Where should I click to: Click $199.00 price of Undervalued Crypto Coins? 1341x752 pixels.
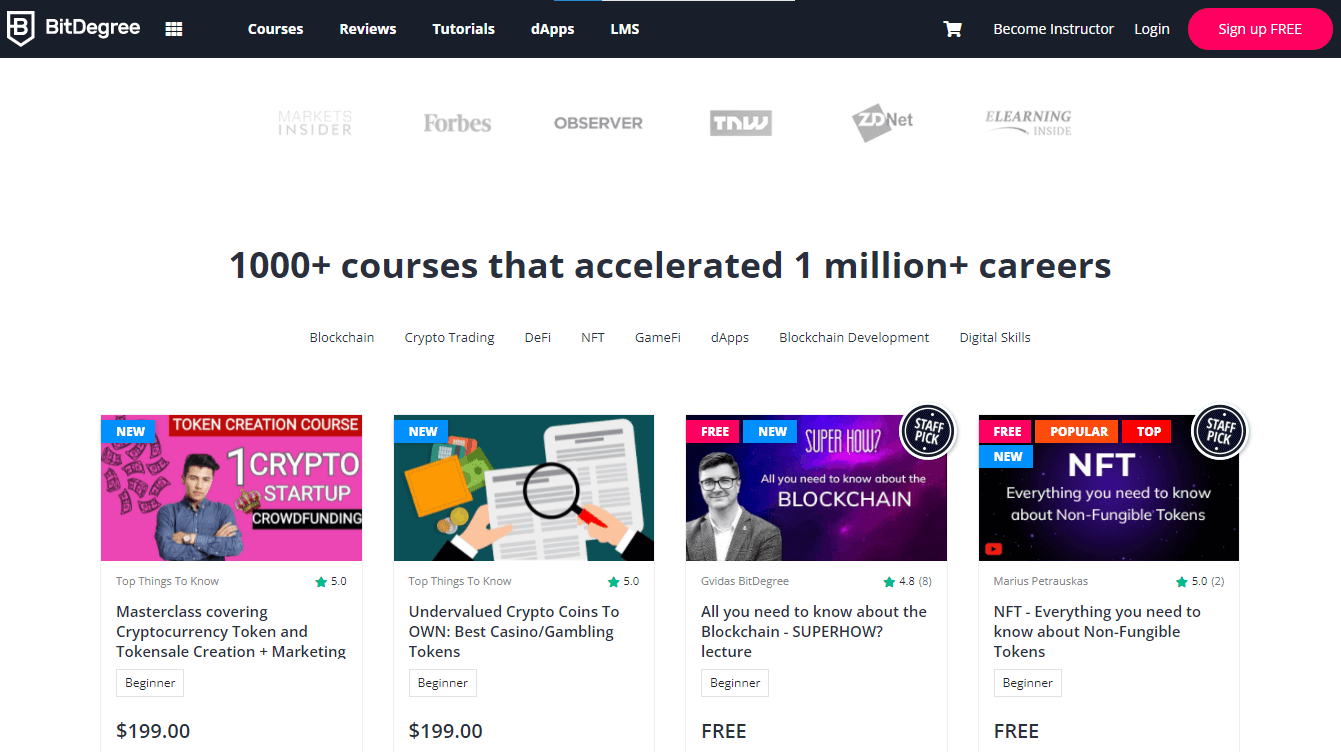coord(446,731)
